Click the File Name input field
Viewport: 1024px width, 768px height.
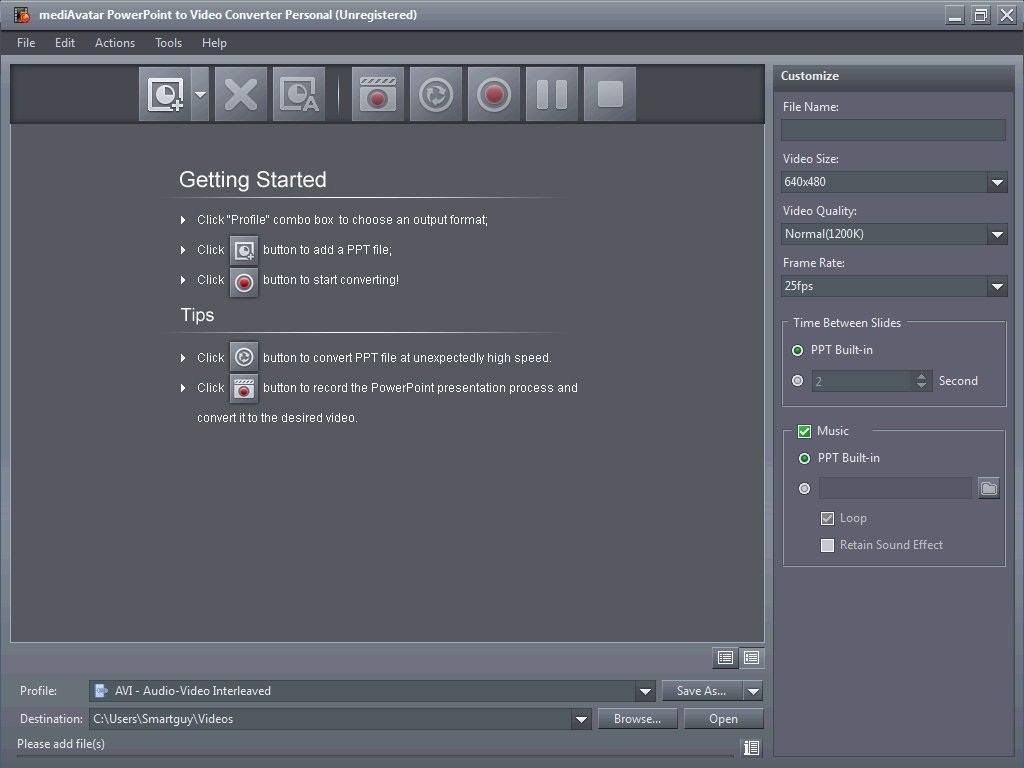coord(893,130)
